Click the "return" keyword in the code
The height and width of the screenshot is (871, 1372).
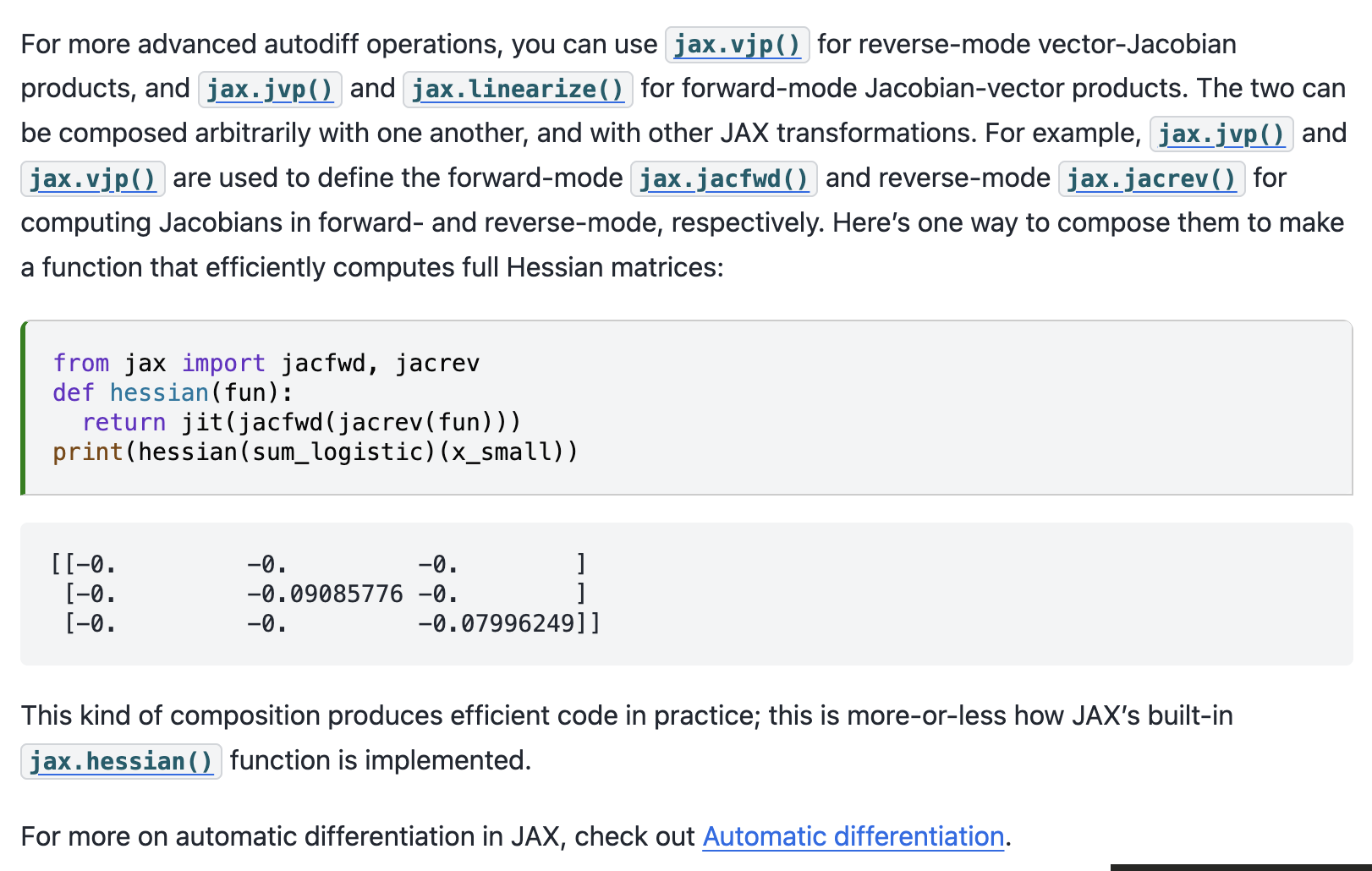tap(123, 423)
